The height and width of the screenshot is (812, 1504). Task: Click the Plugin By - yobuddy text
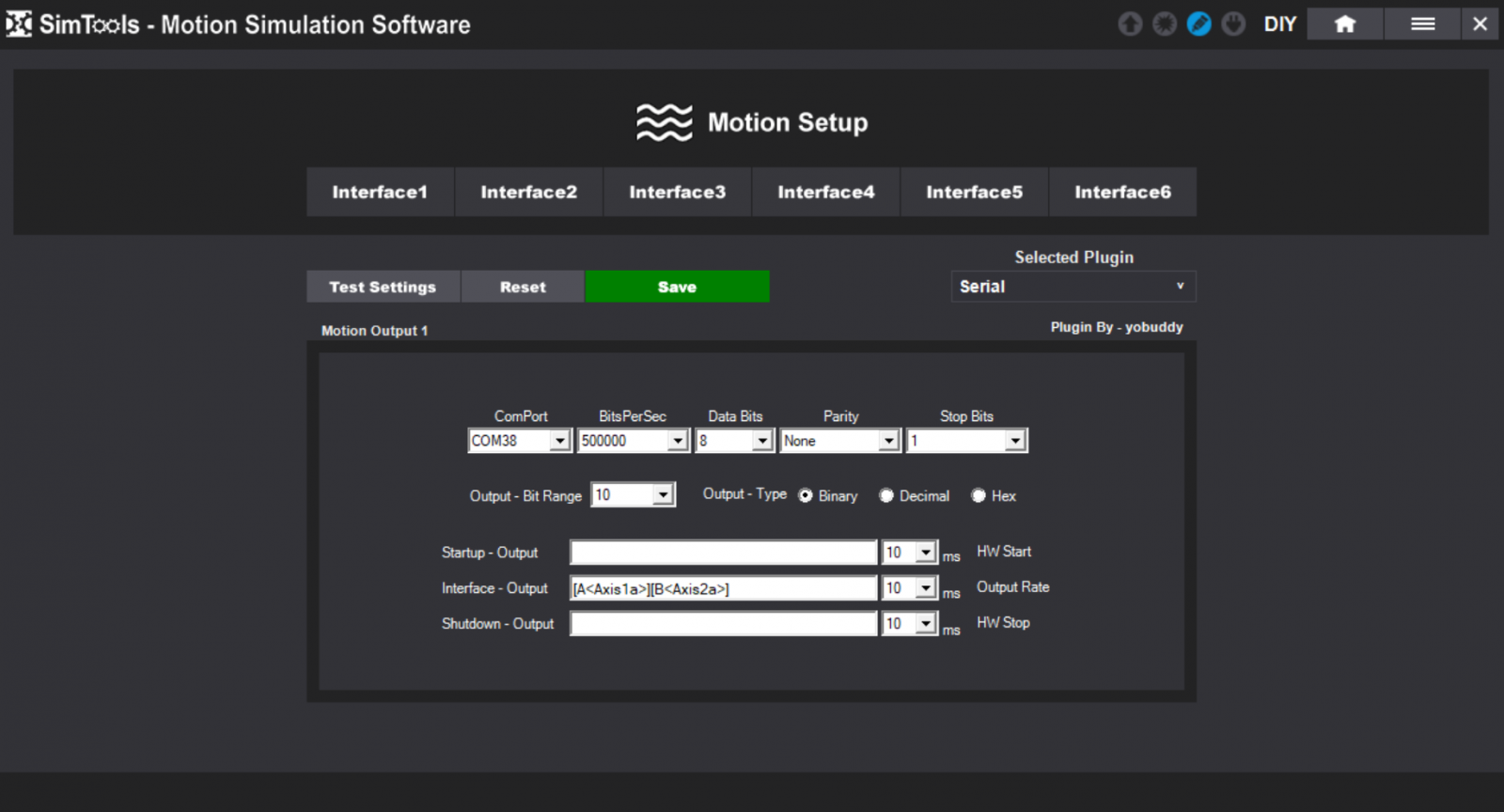click(1117, 327)
